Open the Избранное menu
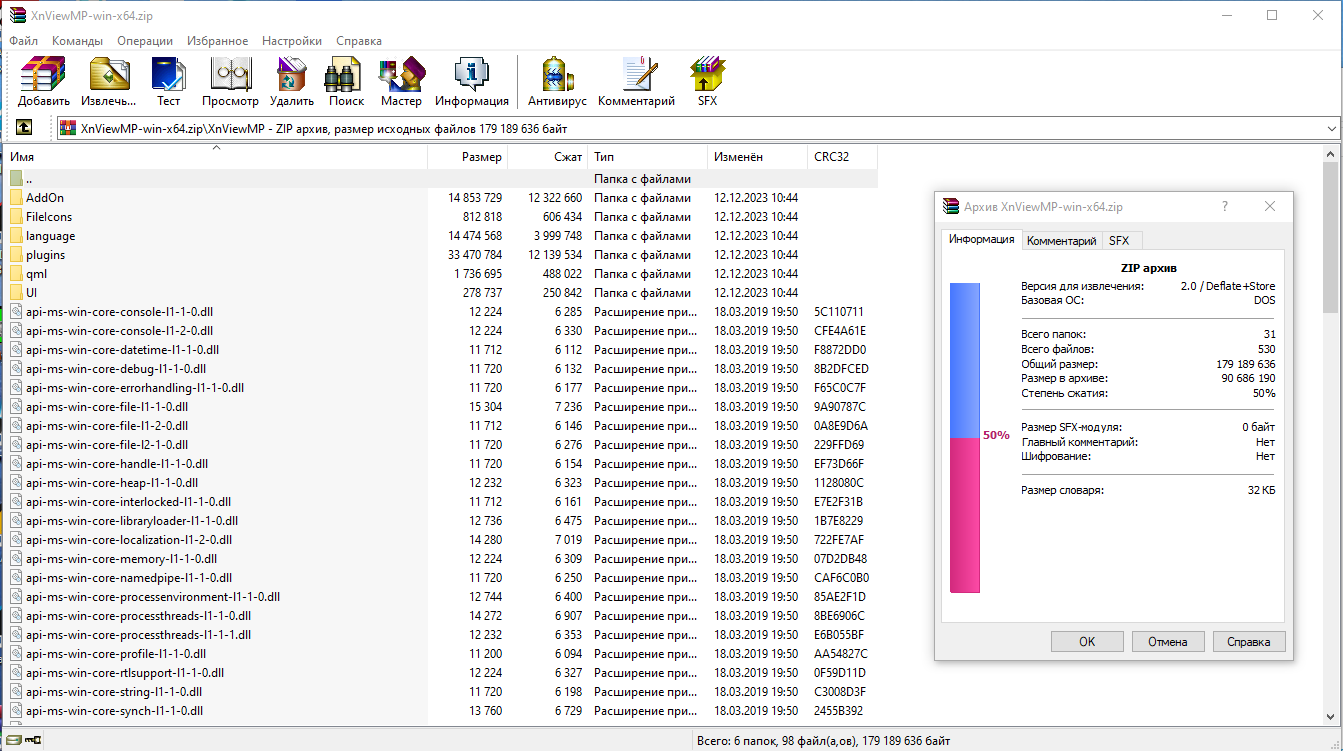The width and height of the screenshot is (1343, 751). pos(217,41)
